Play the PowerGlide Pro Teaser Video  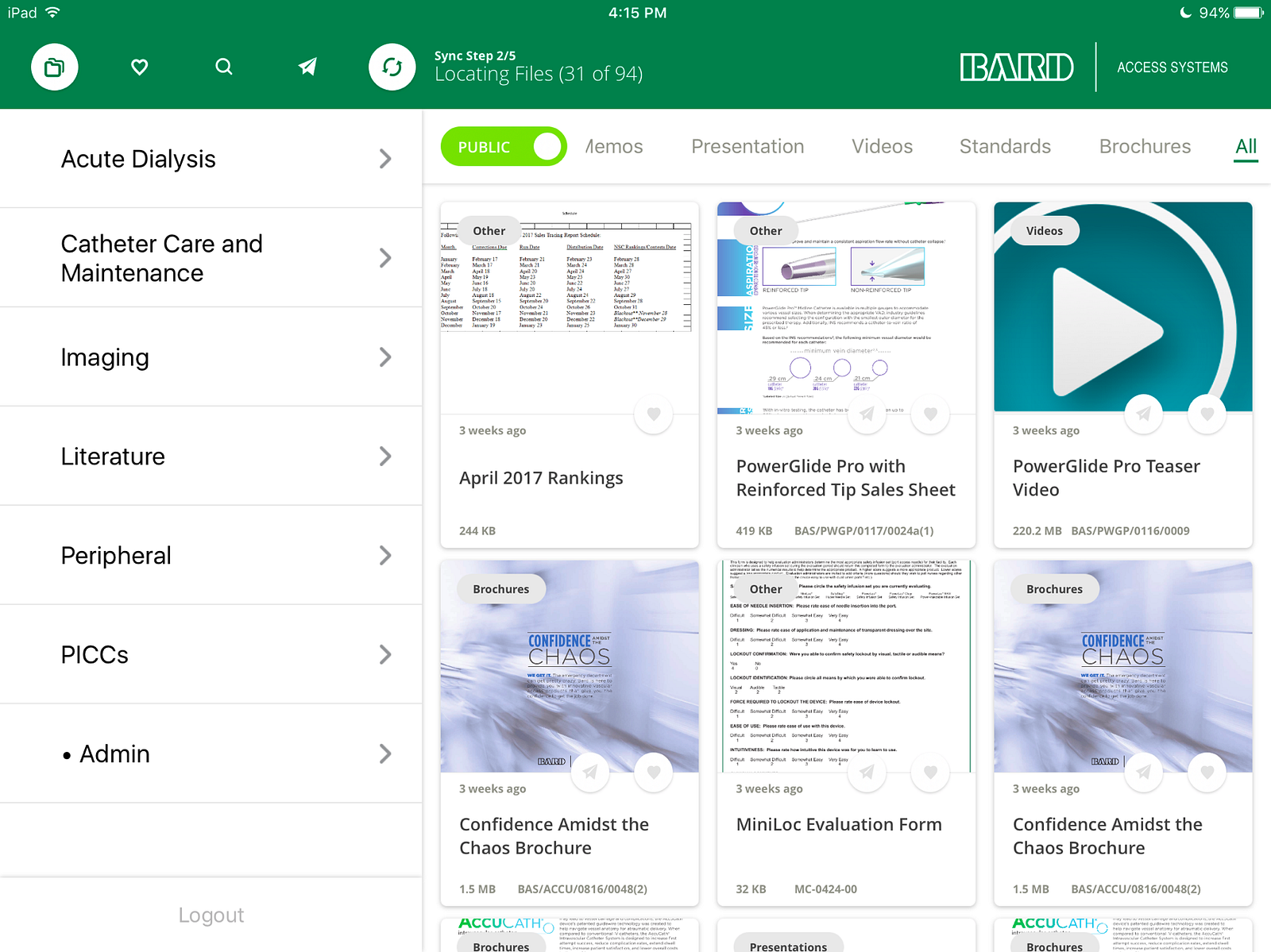[1108, 331]
